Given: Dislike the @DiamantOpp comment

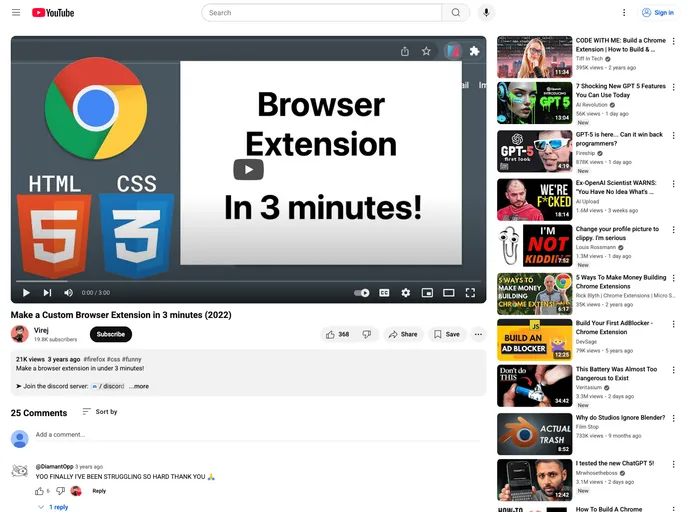Looking at the screenshot, I should click(61, 491).
